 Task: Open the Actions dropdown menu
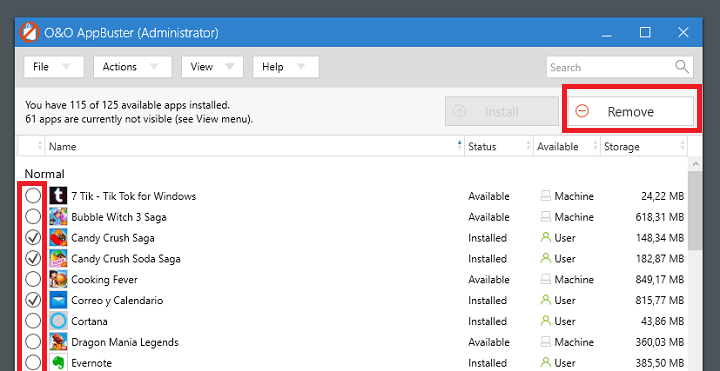pos(132,67)
